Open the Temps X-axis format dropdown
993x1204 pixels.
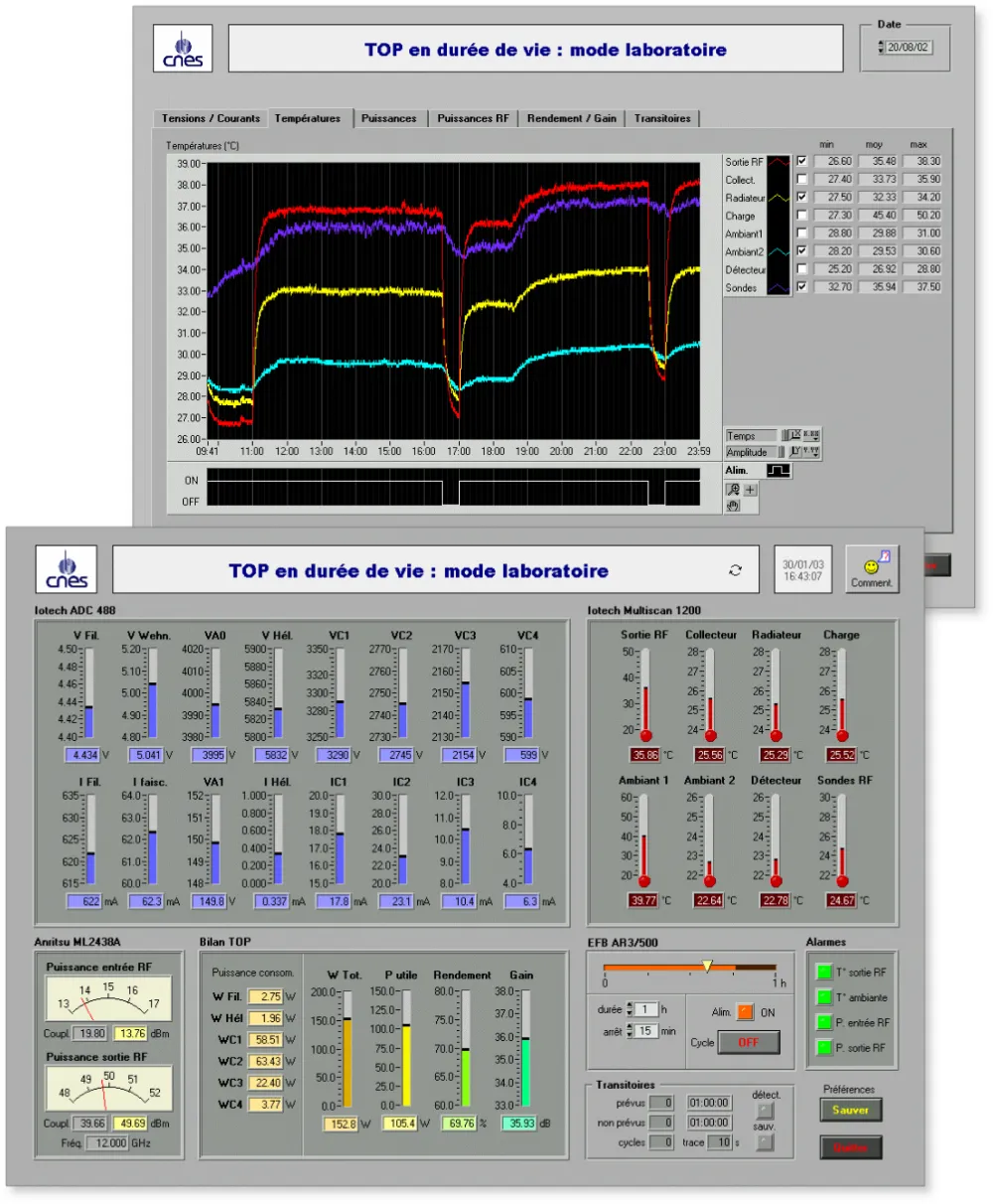pyautogui.click(x=811, y=435)
